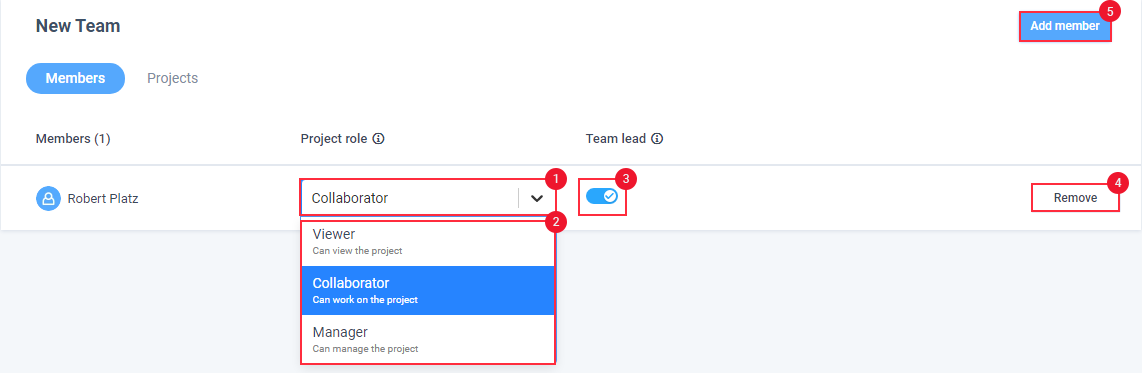
Task: Click the New Team heading
Action: tap(78, 26)
